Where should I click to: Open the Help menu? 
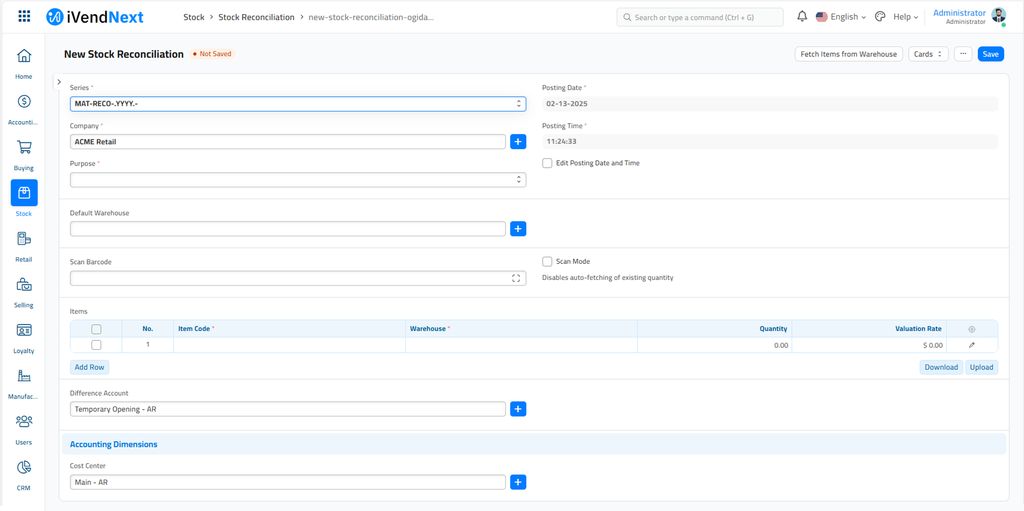904,17
